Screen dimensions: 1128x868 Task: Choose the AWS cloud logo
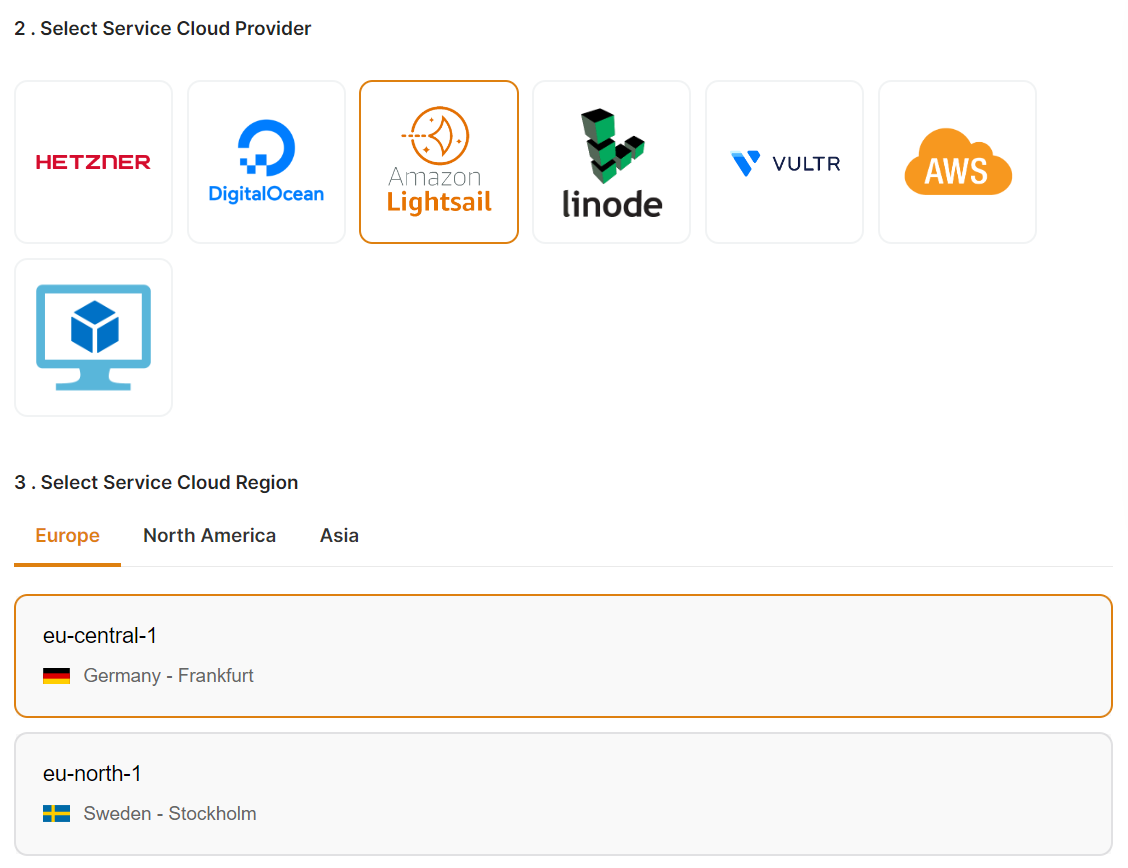point(957,162)
